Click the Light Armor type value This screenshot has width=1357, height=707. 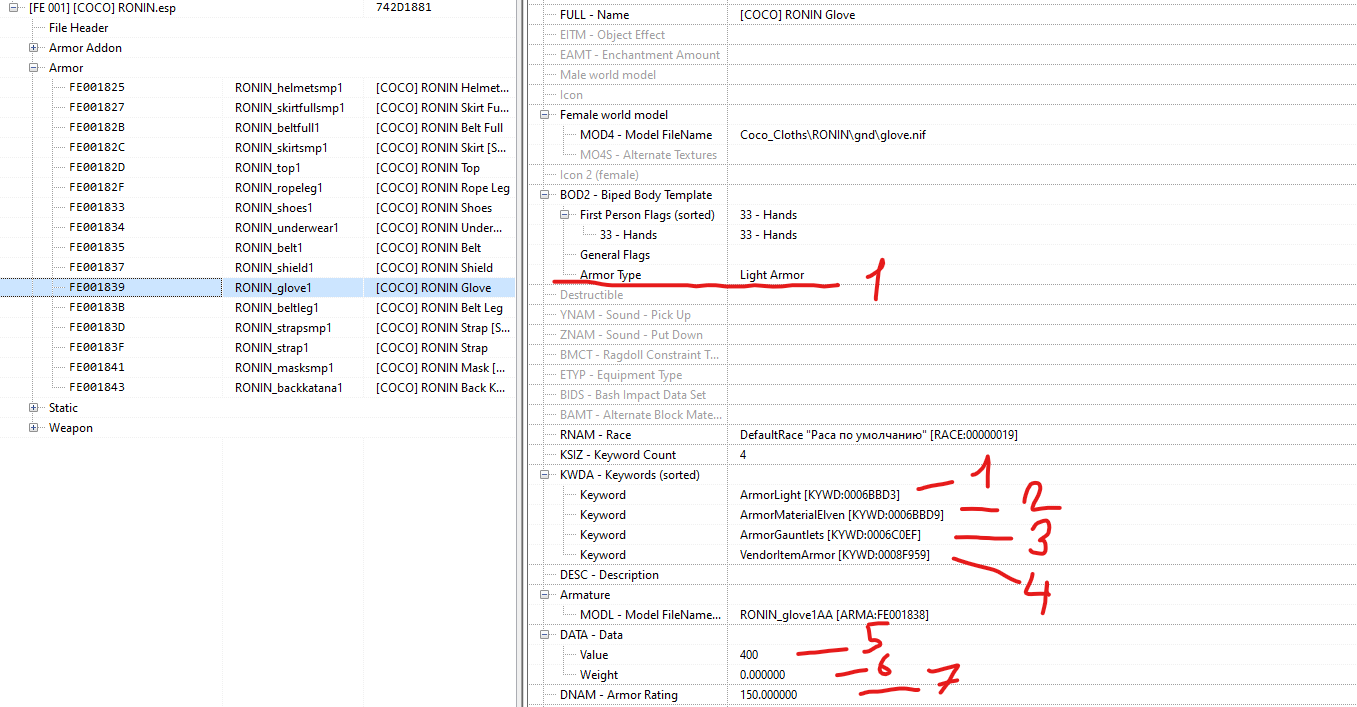(x=772, y=275)
